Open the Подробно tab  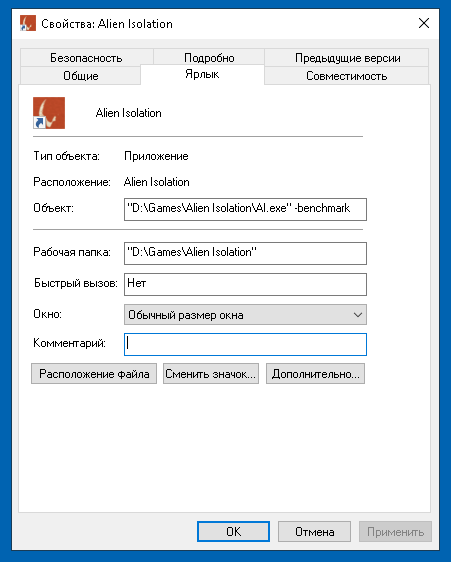[x=209, y=58]
